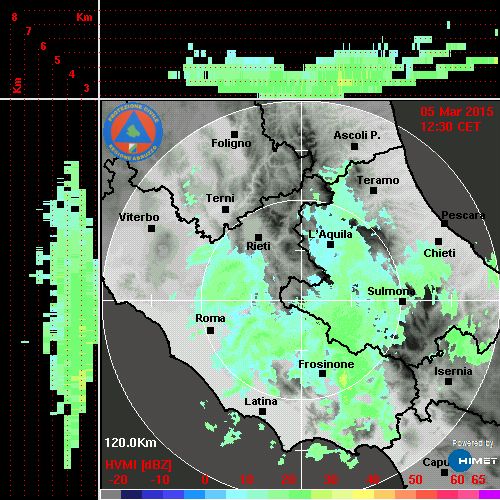Click the 'Teramo' city label

click(x=378, y=180)
